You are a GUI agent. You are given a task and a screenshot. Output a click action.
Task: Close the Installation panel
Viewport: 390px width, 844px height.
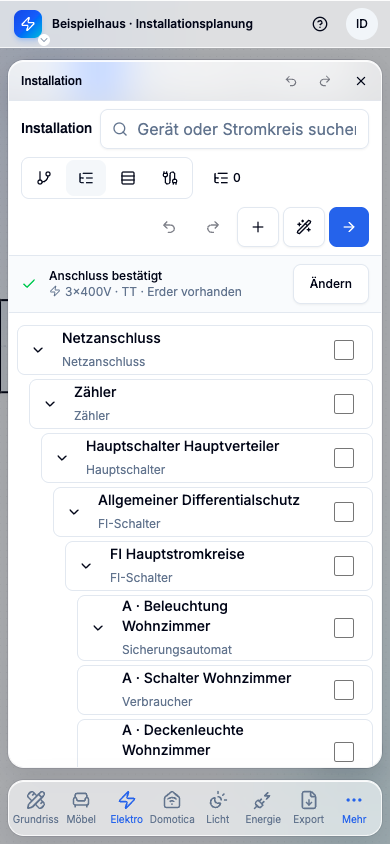361,81
